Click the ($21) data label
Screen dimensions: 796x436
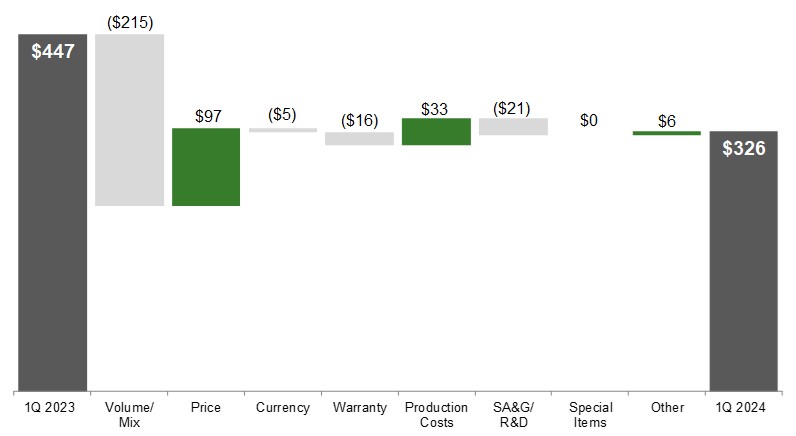coord(512,107)
